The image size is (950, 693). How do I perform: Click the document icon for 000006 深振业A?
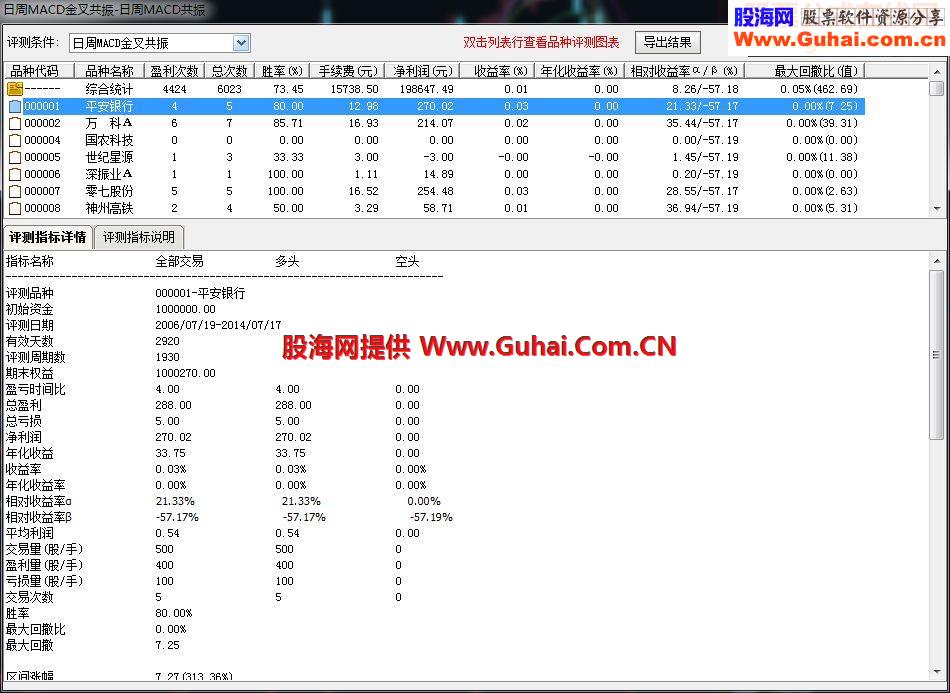tap(15, 174)
